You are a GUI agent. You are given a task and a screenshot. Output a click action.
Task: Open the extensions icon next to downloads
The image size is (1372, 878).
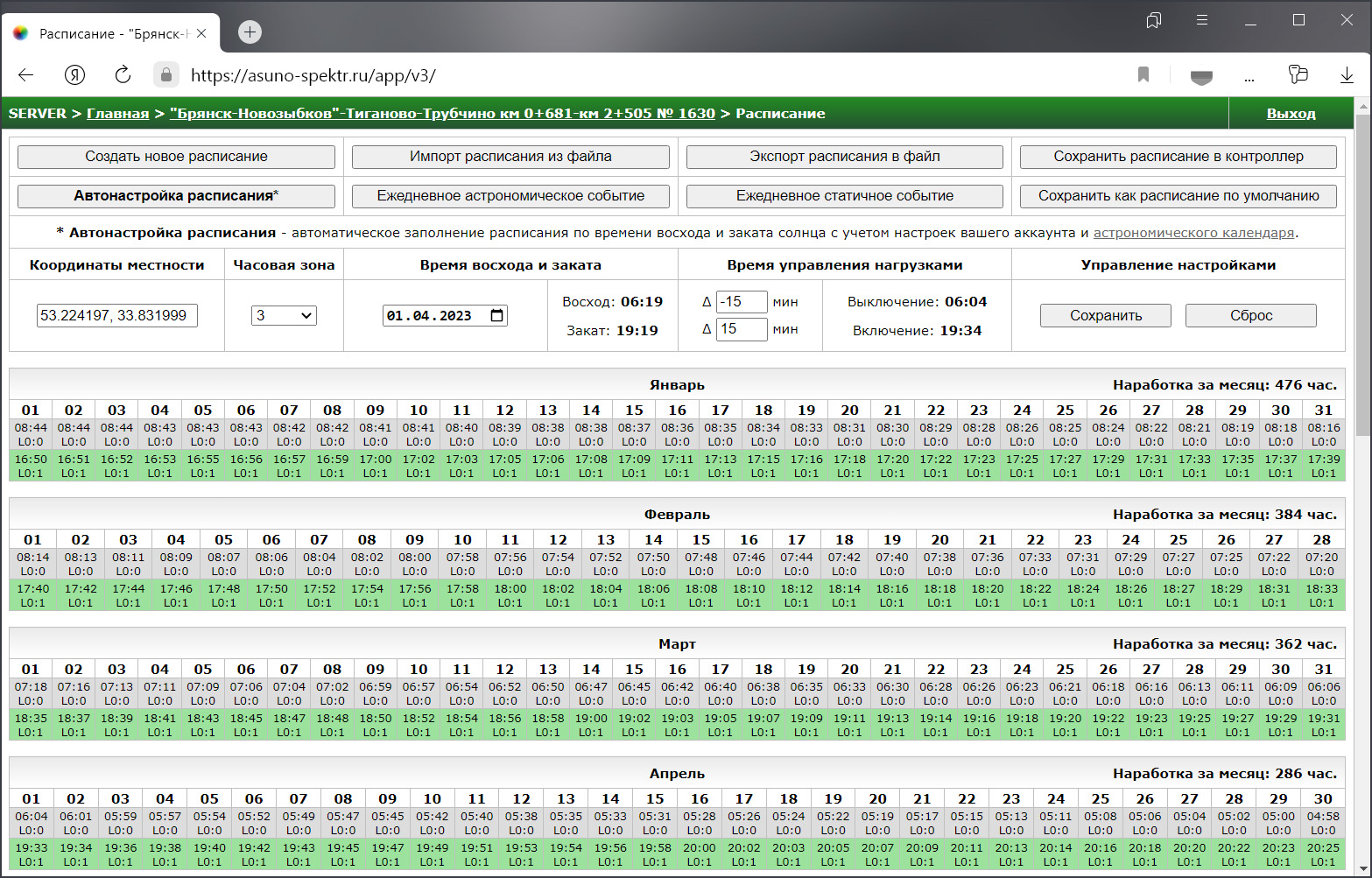tap(1298, 75)
